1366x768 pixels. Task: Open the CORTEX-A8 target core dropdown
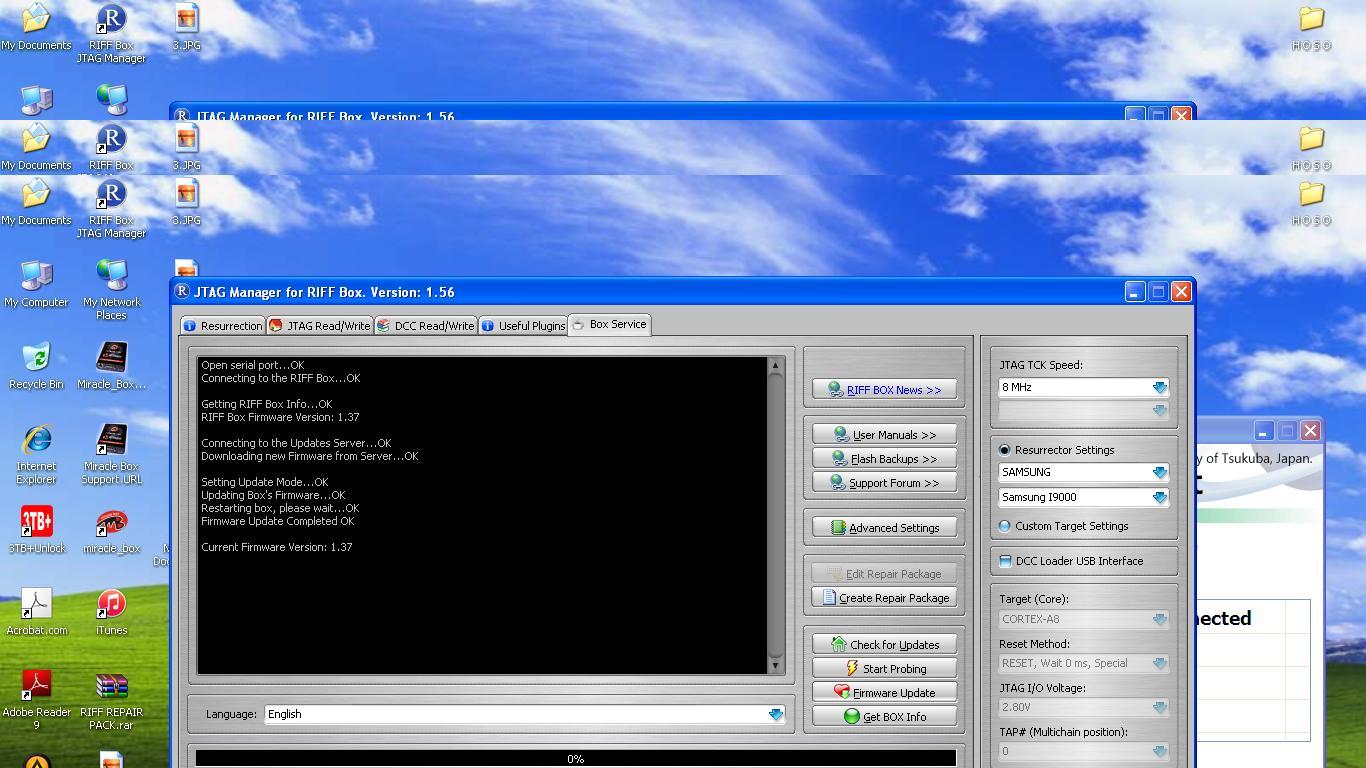coord(1084,619)
